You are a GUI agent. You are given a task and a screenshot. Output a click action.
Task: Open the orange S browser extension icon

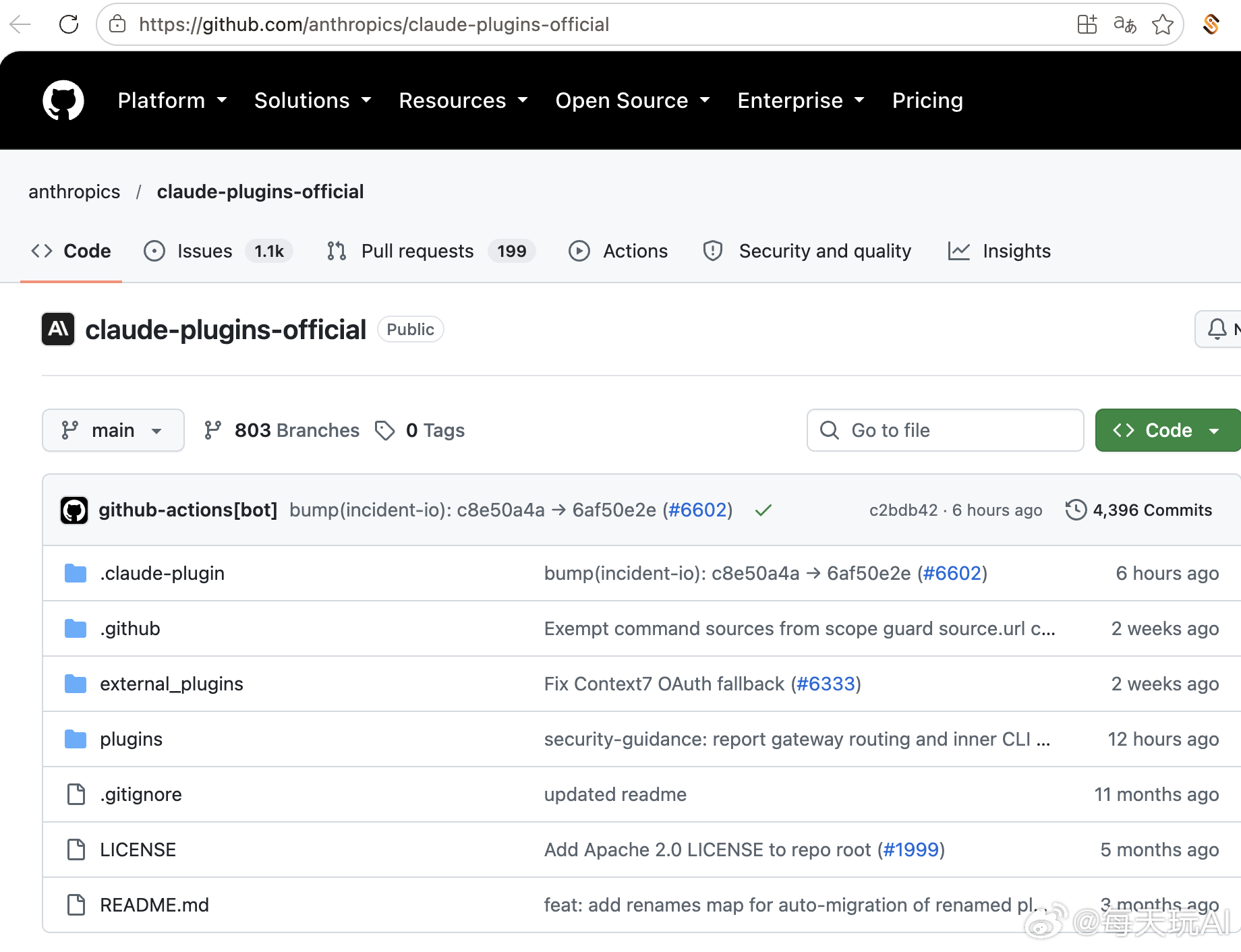(x=1211, y=24)
